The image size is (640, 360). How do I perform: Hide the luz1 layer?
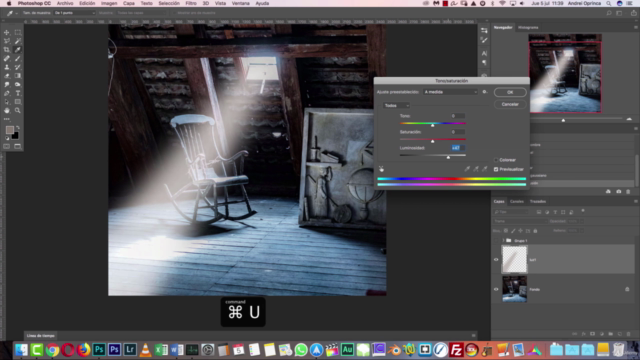click(496, 260)
